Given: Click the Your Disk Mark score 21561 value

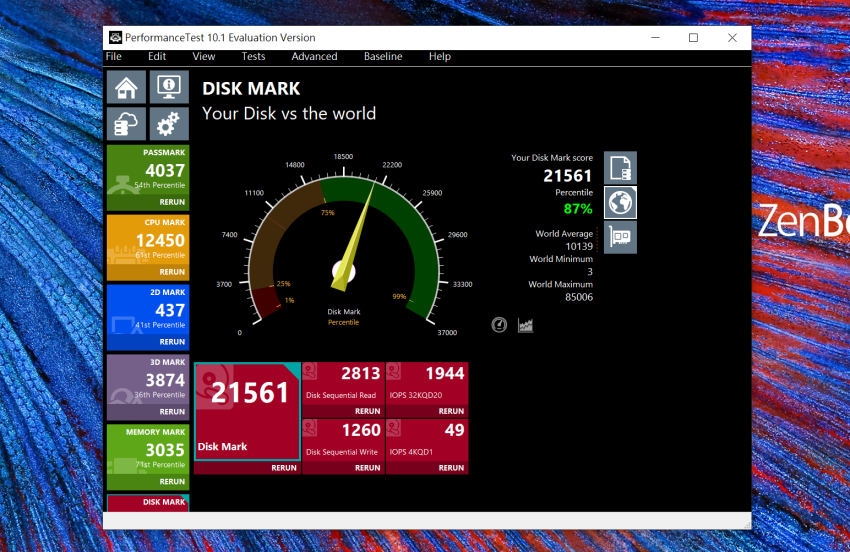Looking at the screenshot, I should 567,176.
